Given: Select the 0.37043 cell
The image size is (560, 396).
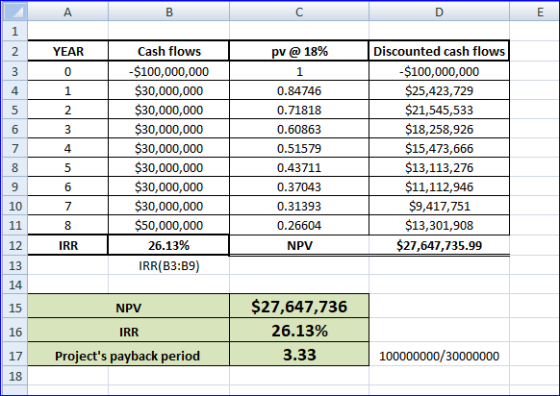Looking at the screenshot, I should pos(299,187).
